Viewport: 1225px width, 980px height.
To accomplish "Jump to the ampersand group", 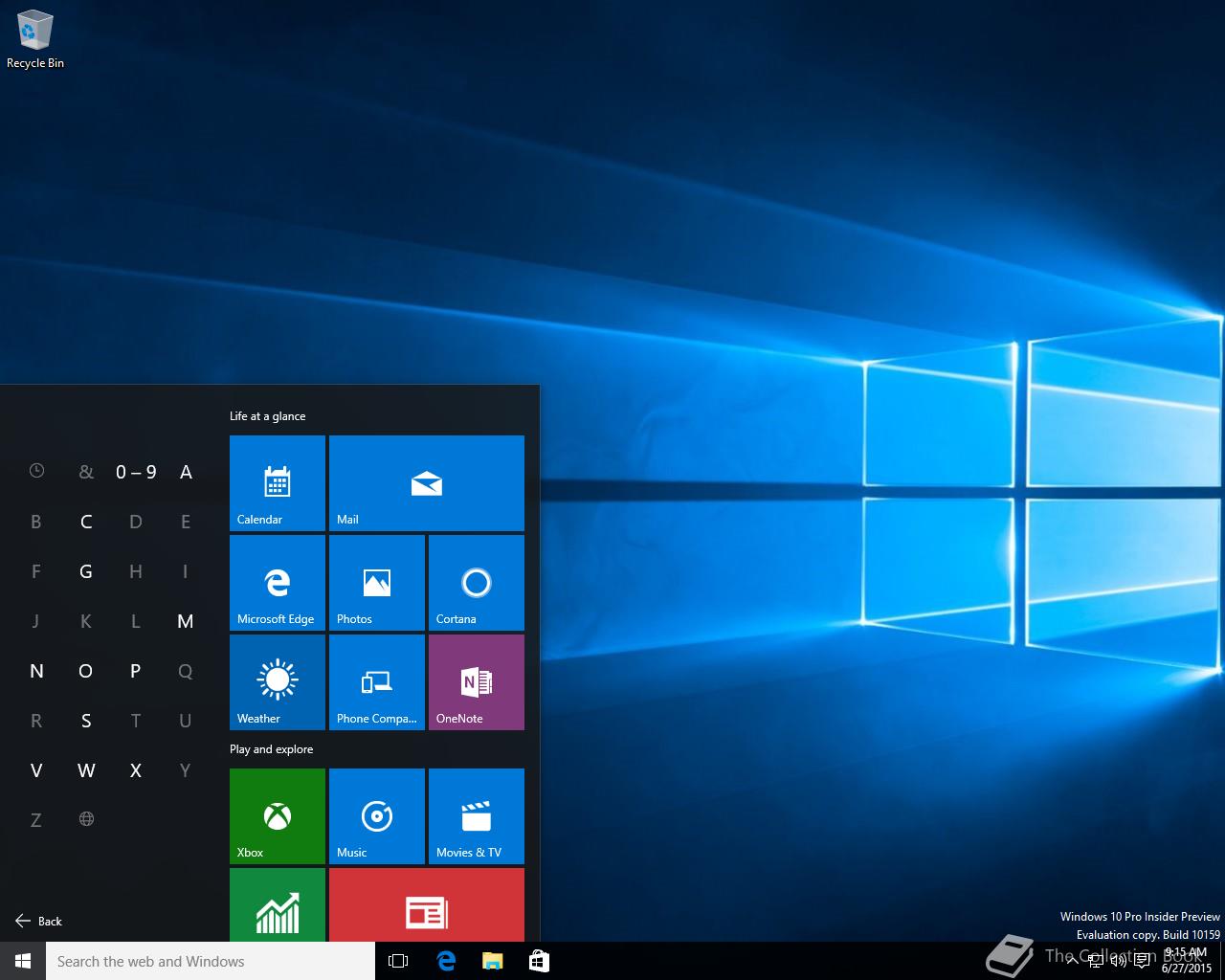I will tap(86, 471).
